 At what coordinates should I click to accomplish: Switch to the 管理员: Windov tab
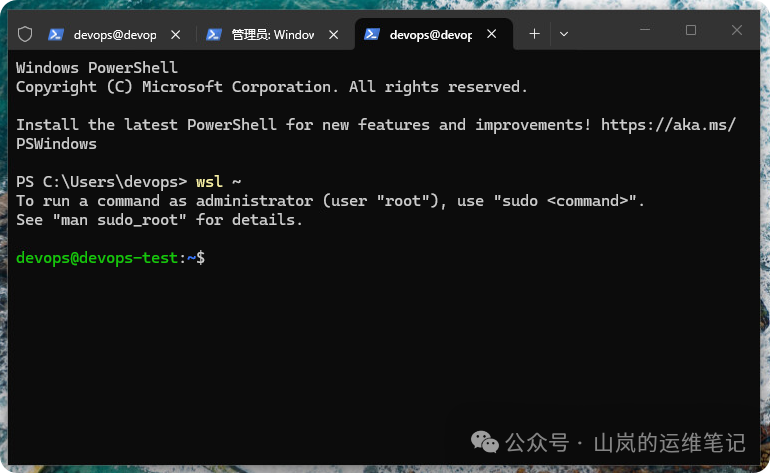pos(273,34)
